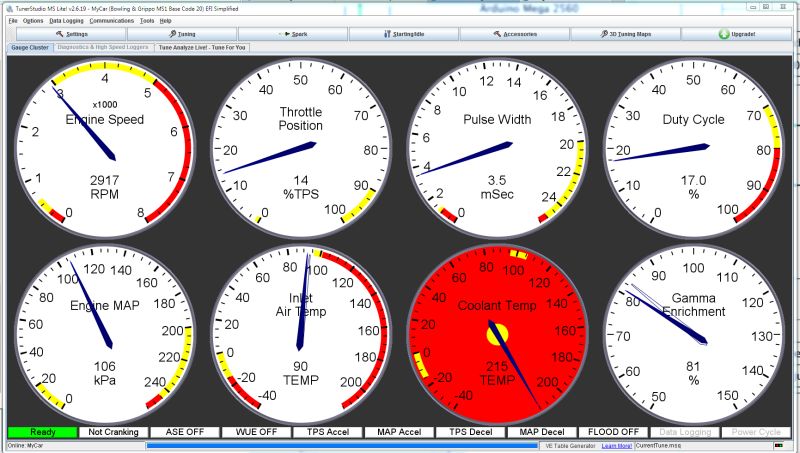Click the WUE OFF indicator

(256, 432)
